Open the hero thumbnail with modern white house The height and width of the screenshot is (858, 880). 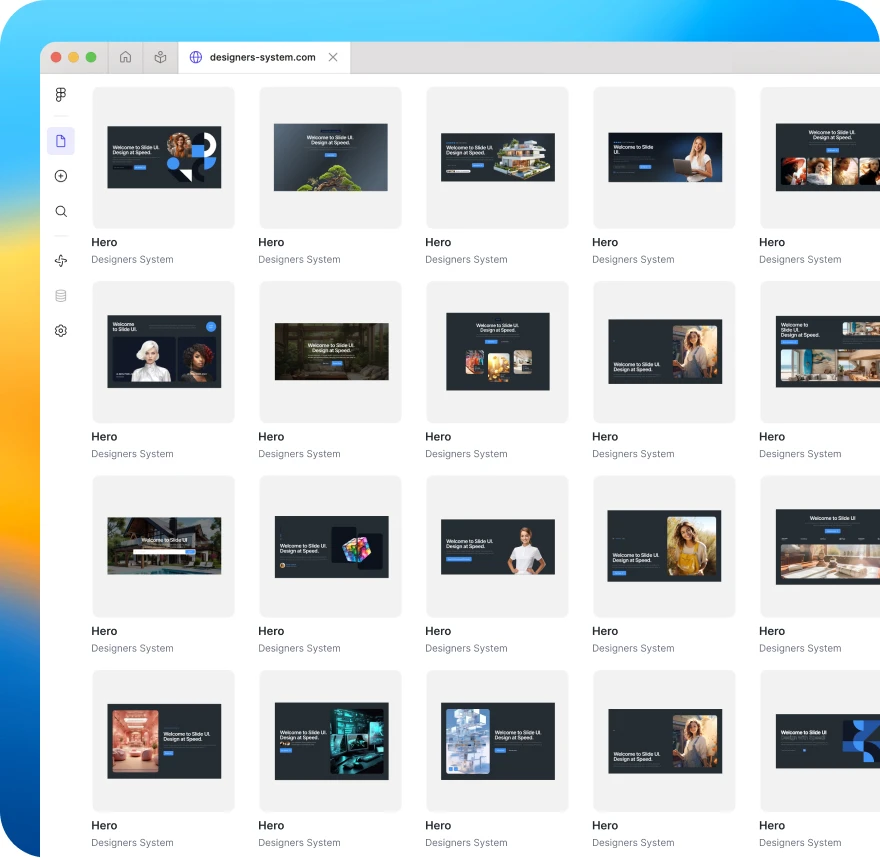tap(497, 157)
